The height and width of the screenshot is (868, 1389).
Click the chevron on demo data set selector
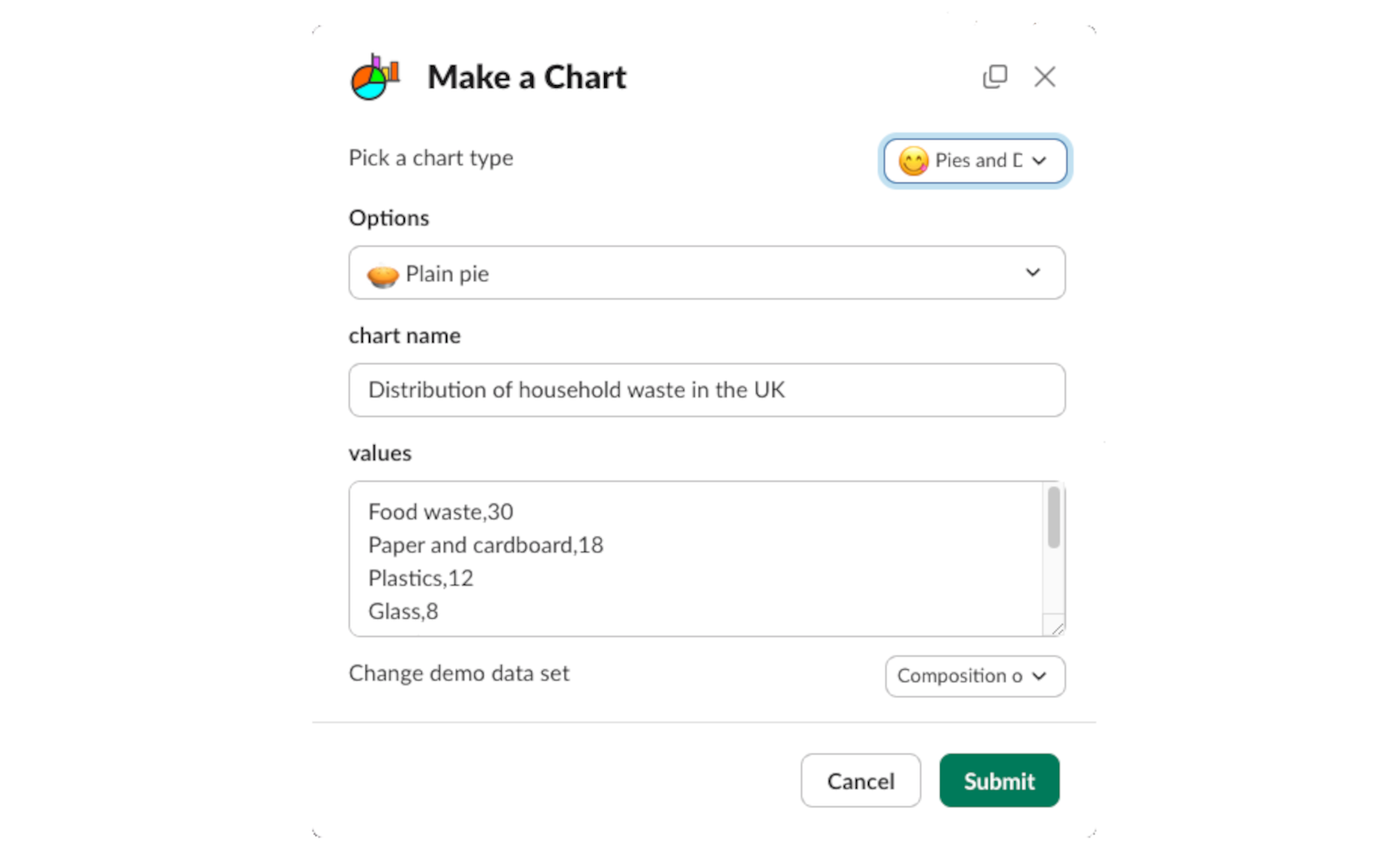click(x=1039, y=676)
